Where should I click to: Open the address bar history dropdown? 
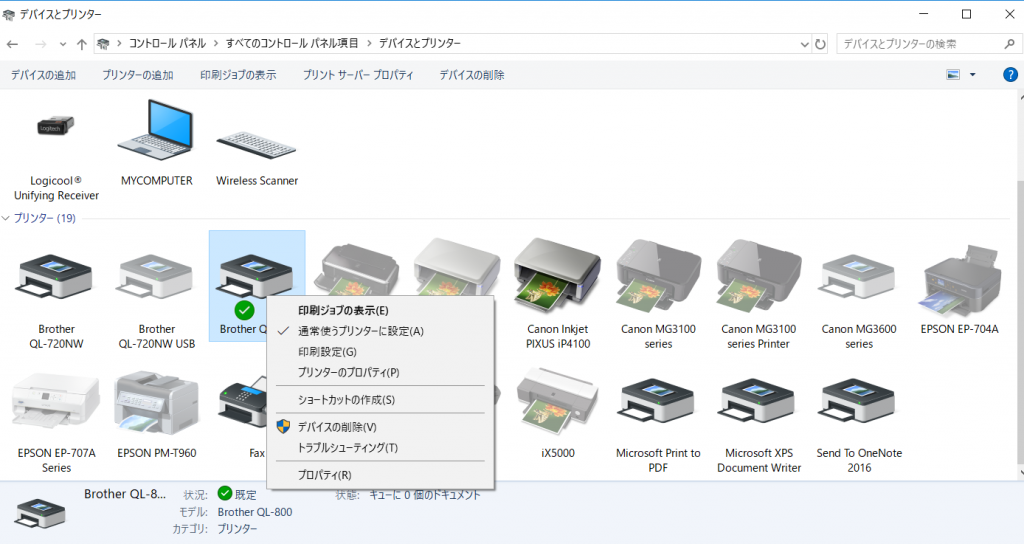pos(805,44)
